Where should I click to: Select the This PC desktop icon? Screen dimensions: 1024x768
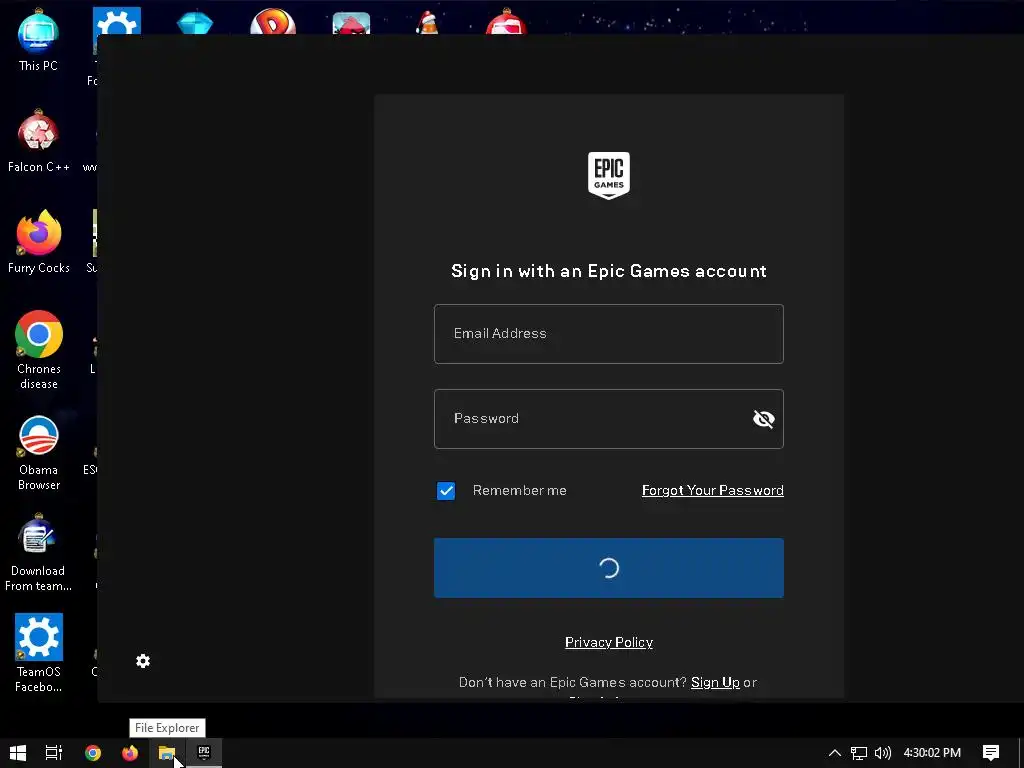pos(39,40)
